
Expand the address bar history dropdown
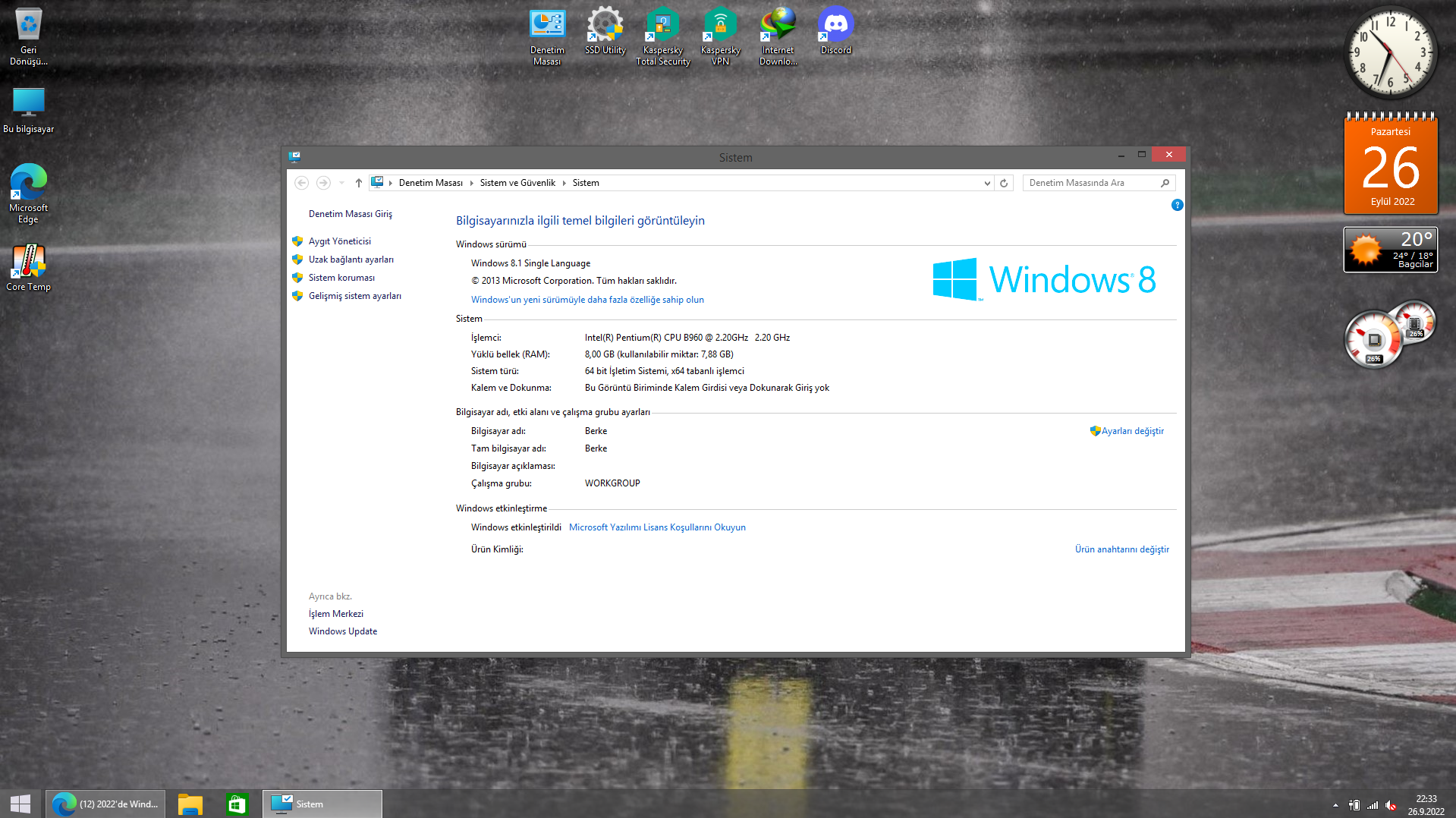[986, 183]
